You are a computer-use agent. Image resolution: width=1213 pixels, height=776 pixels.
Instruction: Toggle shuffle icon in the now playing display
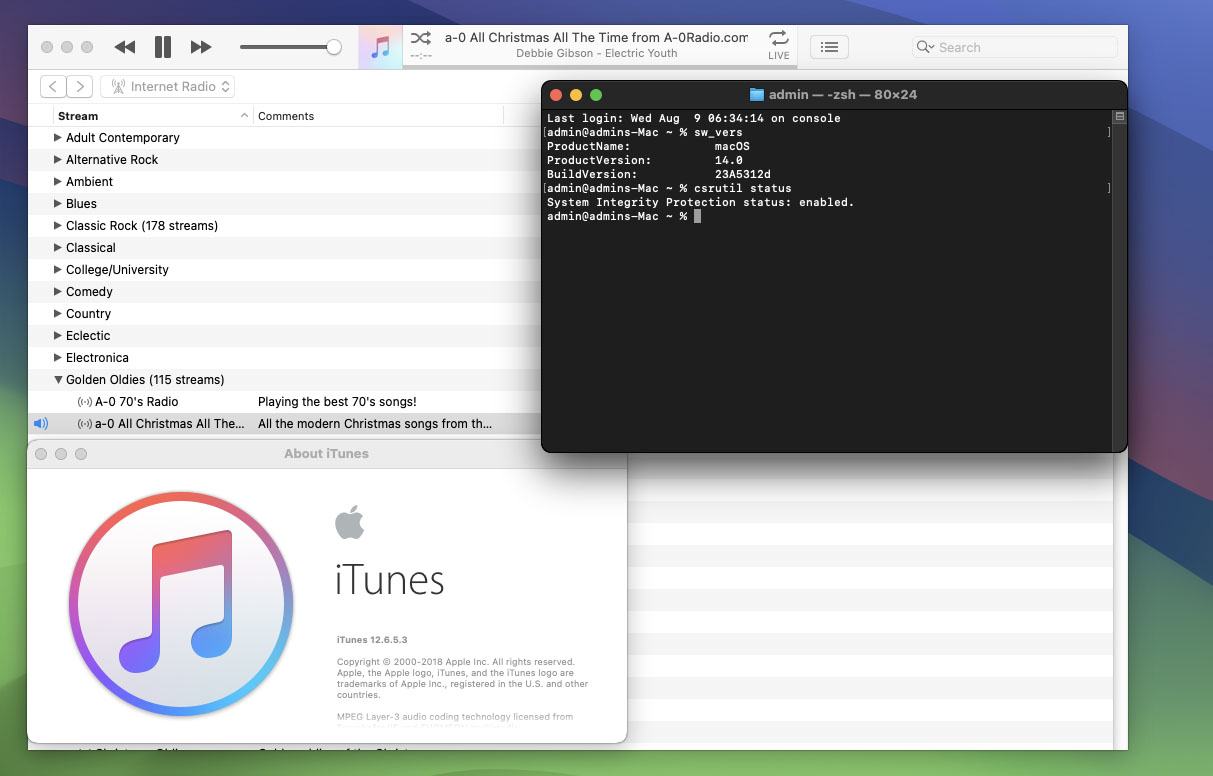(x=421, y=38)
